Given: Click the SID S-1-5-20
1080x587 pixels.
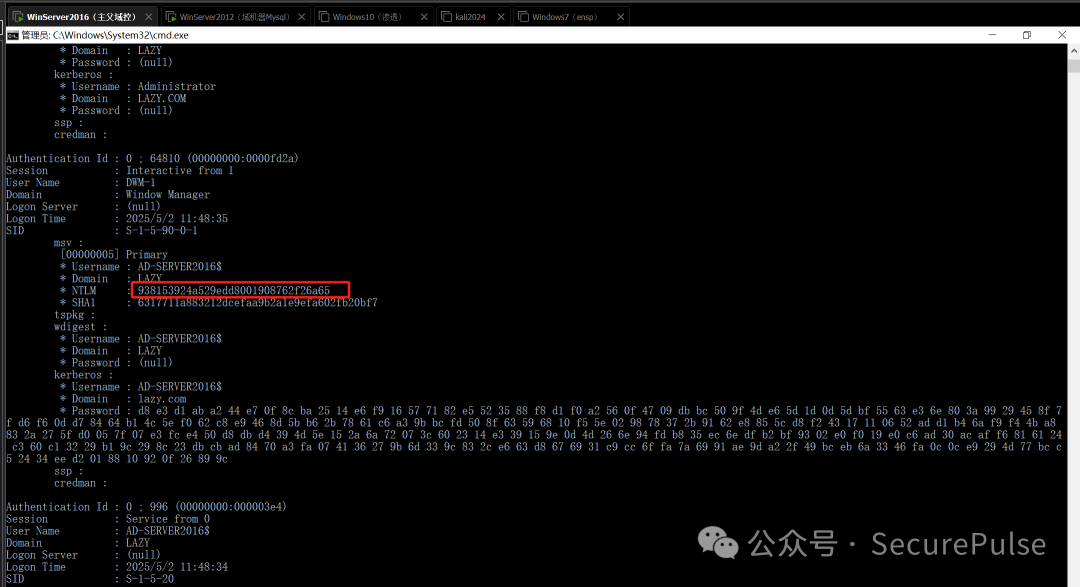Looking at the screenshot, I should pyautogui.click(x=149, y=579).
